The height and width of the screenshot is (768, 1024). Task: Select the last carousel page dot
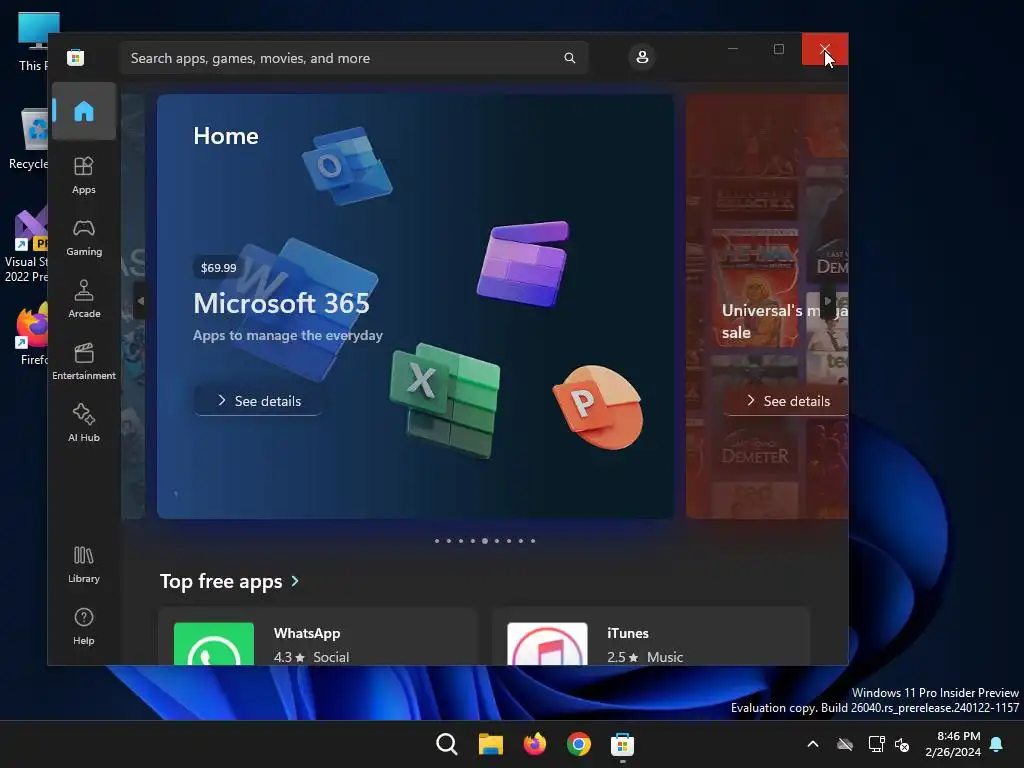(x=533, y=541)
